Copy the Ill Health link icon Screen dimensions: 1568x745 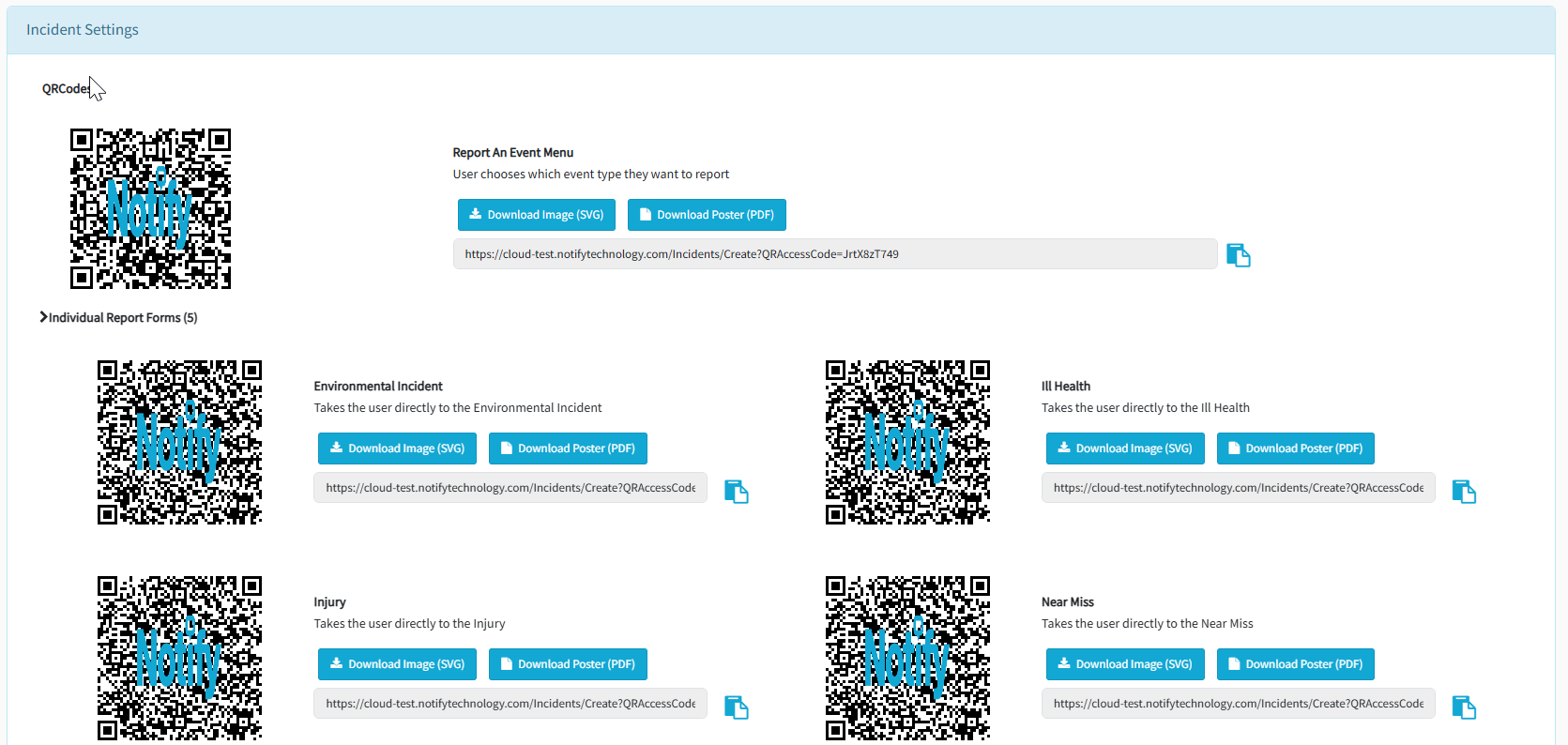[x=1463, y=492]
